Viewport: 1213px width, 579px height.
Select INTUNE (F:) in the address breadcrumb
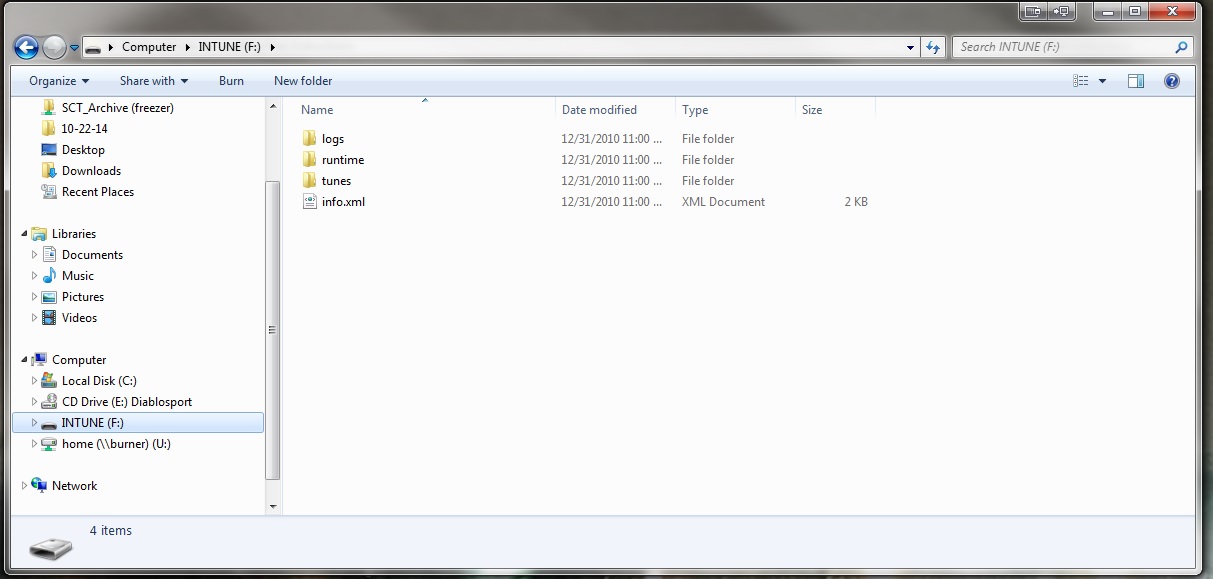[x=231, y=47]
